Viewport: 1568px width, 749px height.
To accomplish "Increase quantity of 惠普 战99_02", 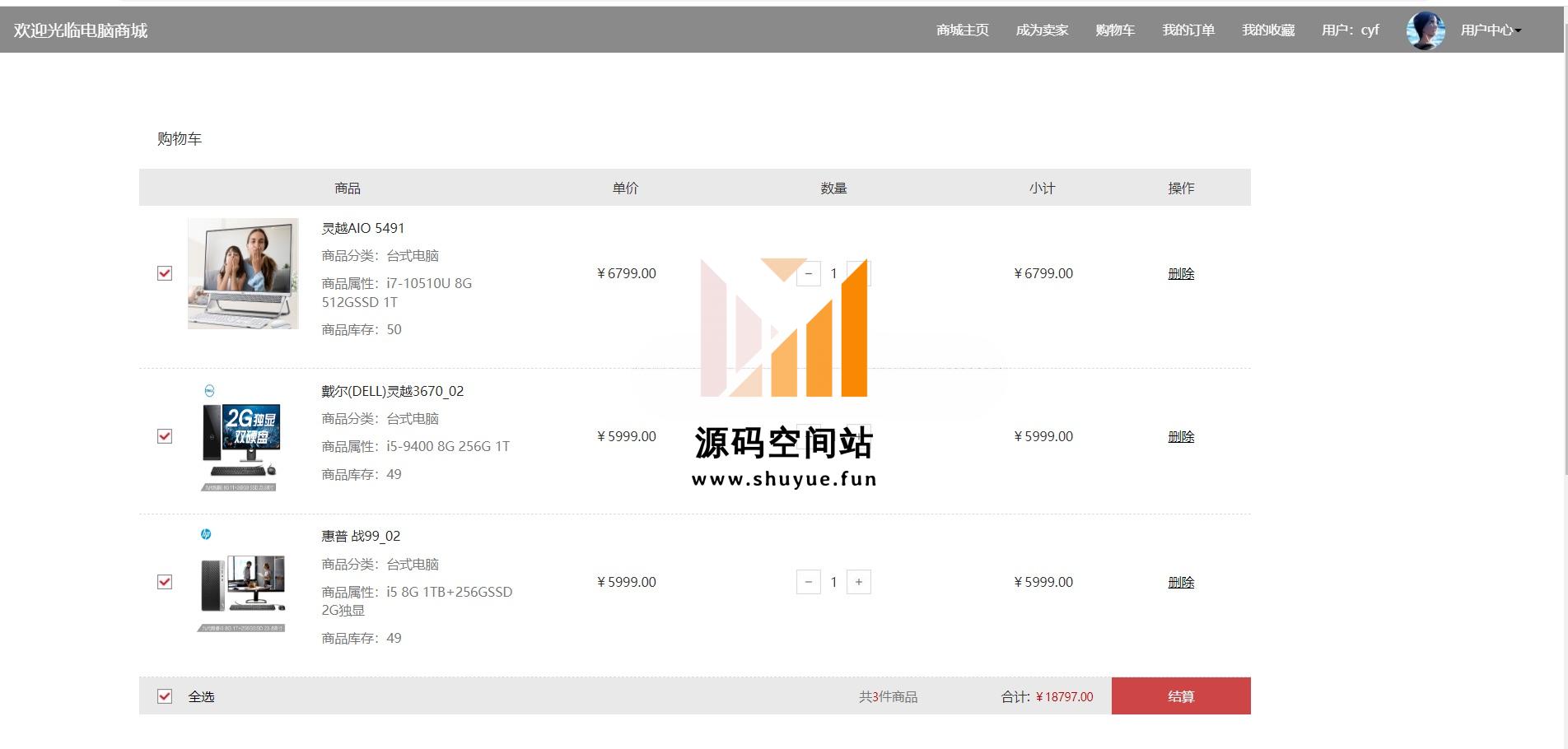I will point(859,582).
